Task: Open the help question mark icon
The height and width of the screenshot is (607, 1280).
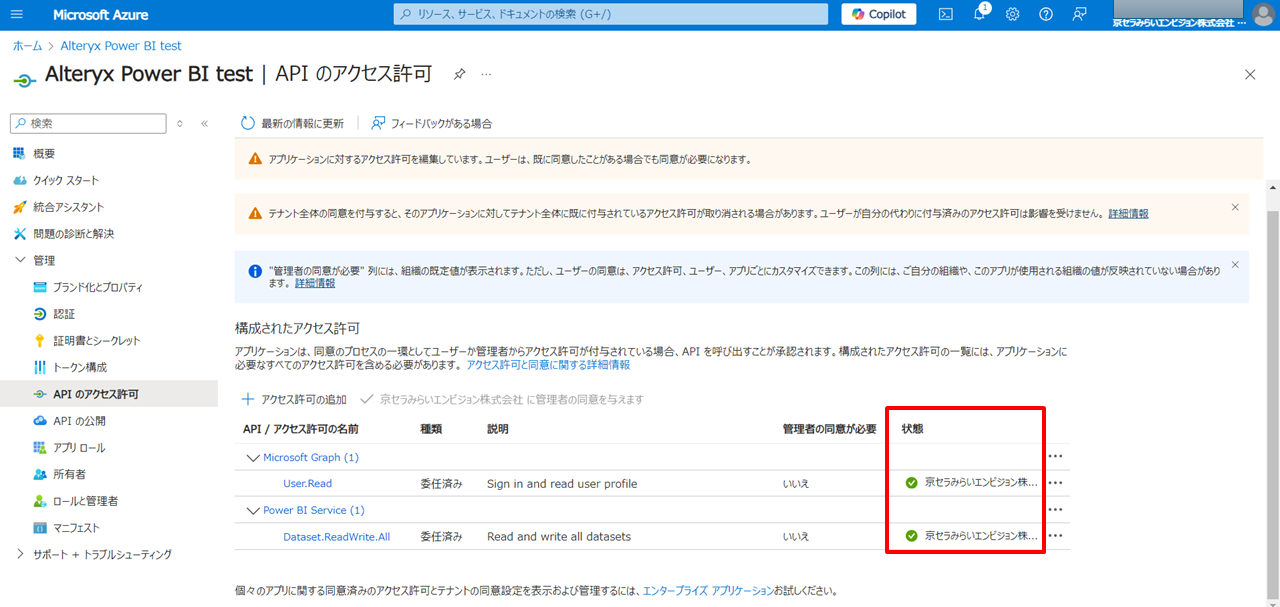Action: click(1046, 14)
